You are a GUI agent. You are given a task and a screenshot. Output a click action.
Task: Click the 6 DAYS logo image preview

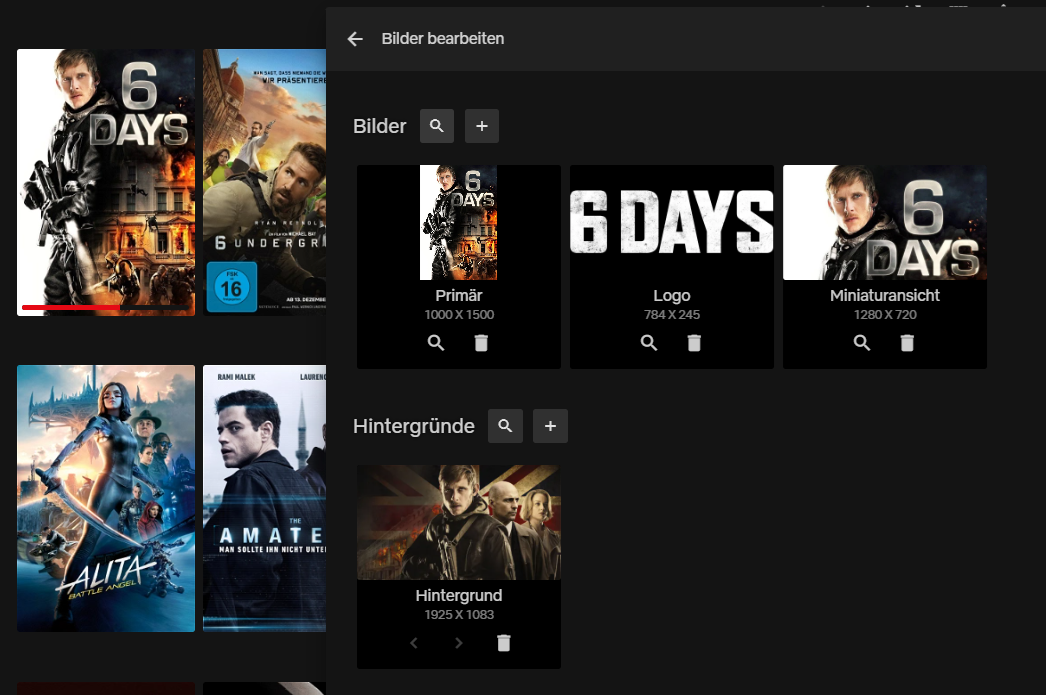tap(672, 222)
